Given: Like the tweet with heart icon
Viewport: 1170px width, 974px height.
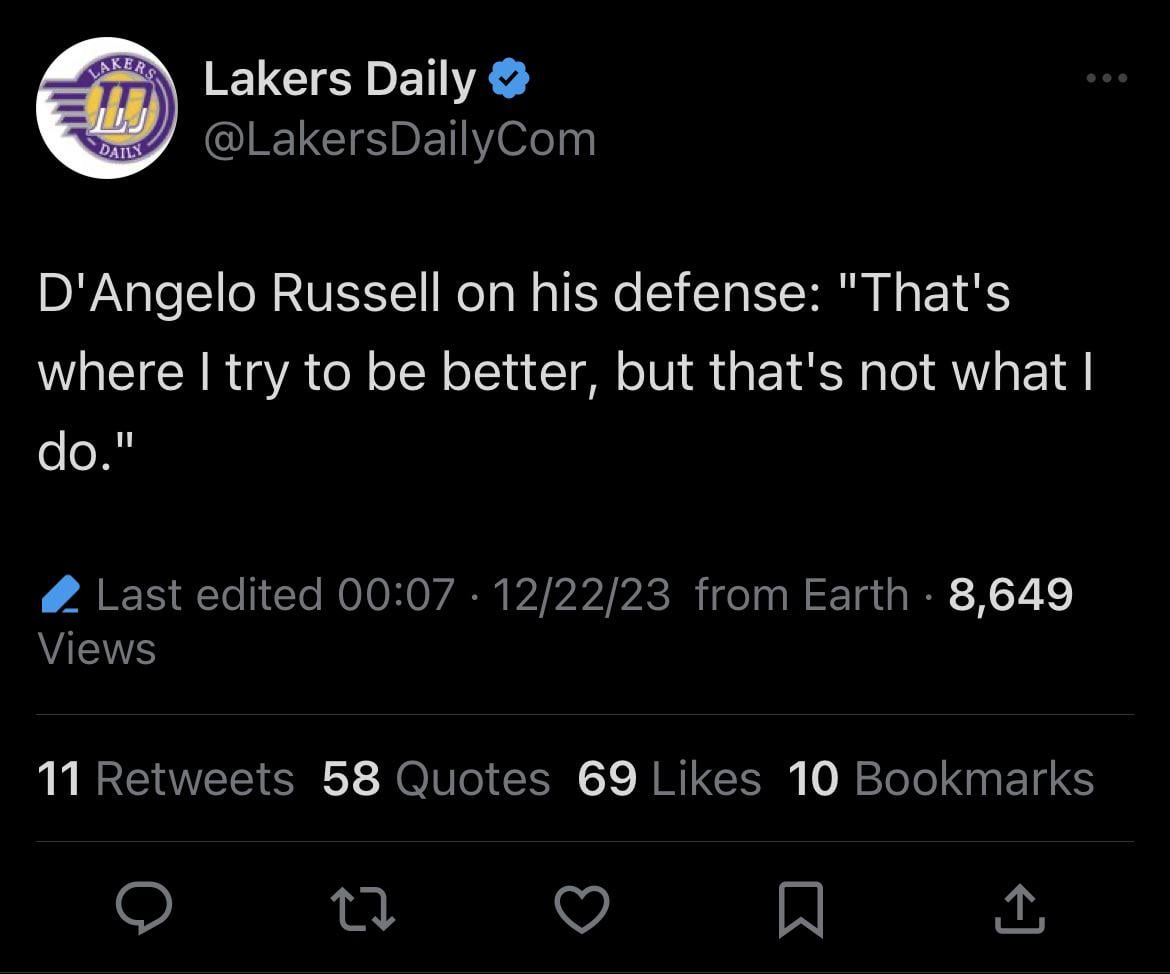Looking at the screenshot, I should [x=582, y=908].
